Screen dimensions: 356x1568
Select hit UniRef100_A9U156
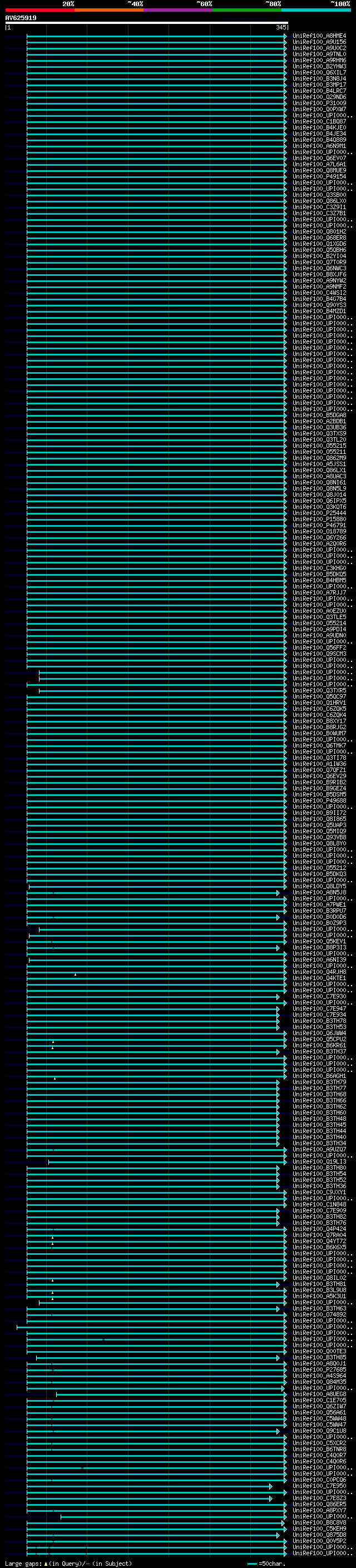pyautogui.click(x=319, y=42)
